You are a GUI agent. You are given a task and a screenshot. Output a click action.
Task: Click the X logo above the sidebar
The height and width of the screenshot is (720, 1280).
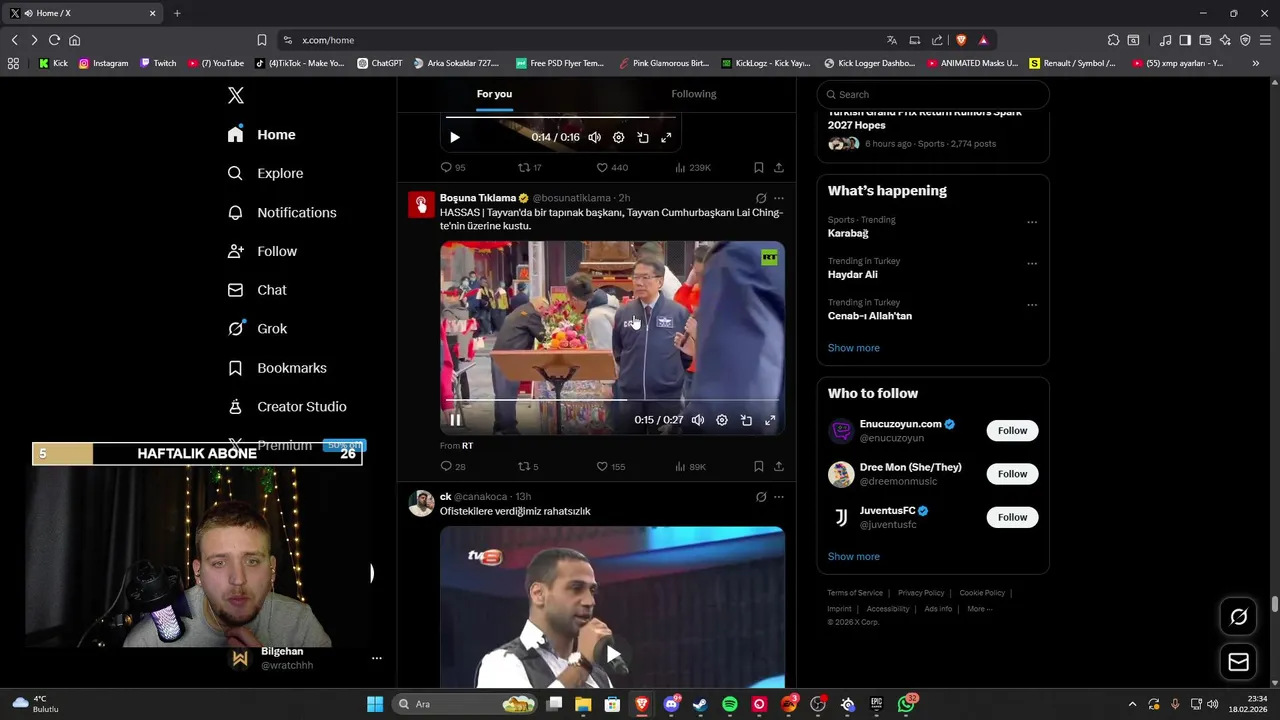click(x=235, y=95)
